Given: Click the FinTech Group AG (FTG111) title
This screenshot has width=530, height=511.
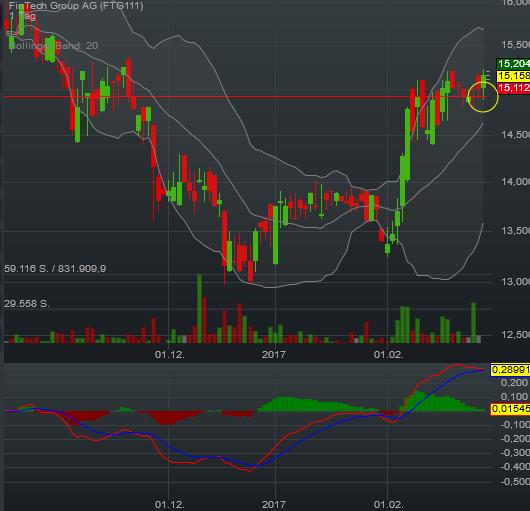Looking at the screenshot, I should pos(76,6).
